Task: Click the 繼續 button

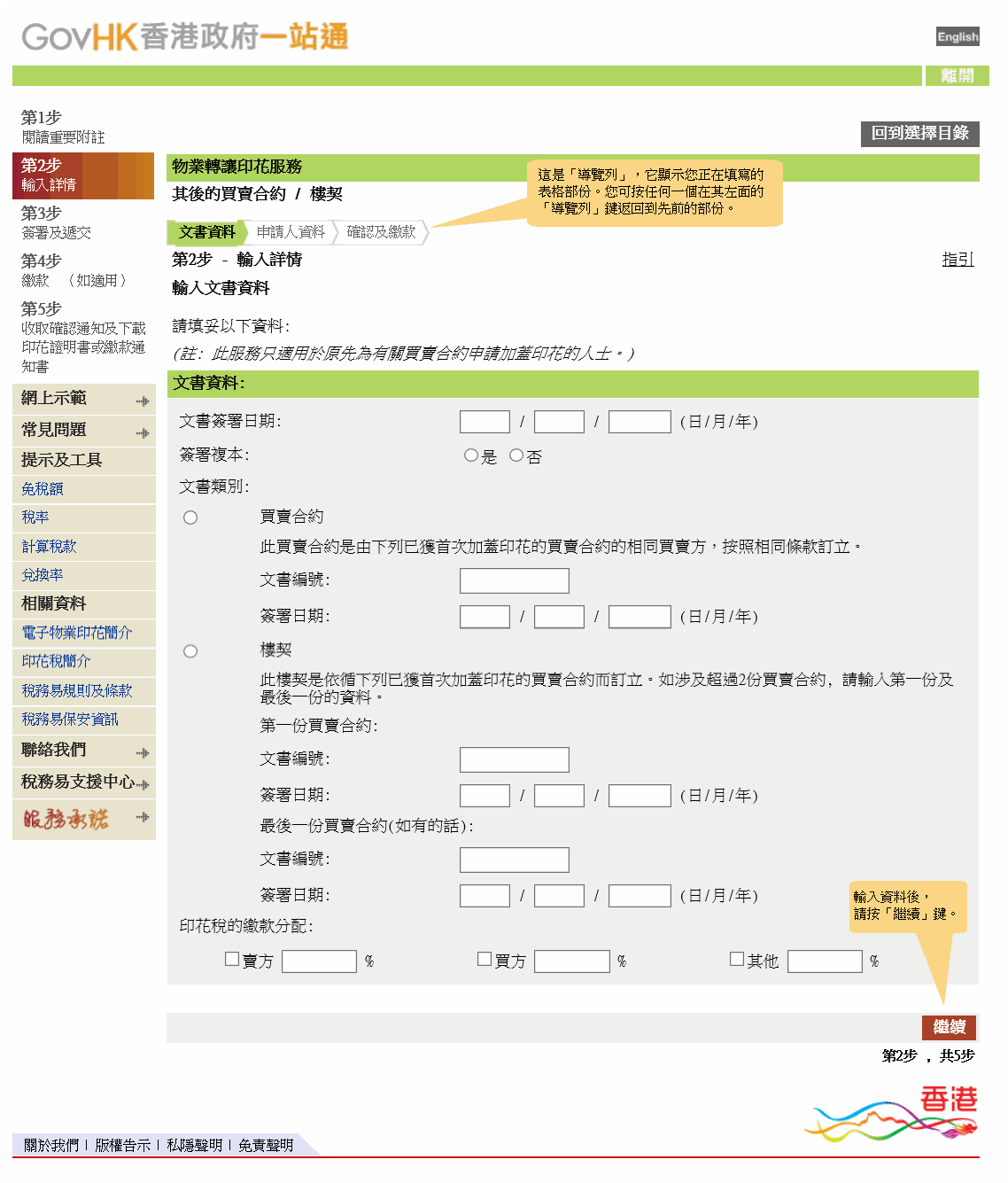Action: [950, 1028]
